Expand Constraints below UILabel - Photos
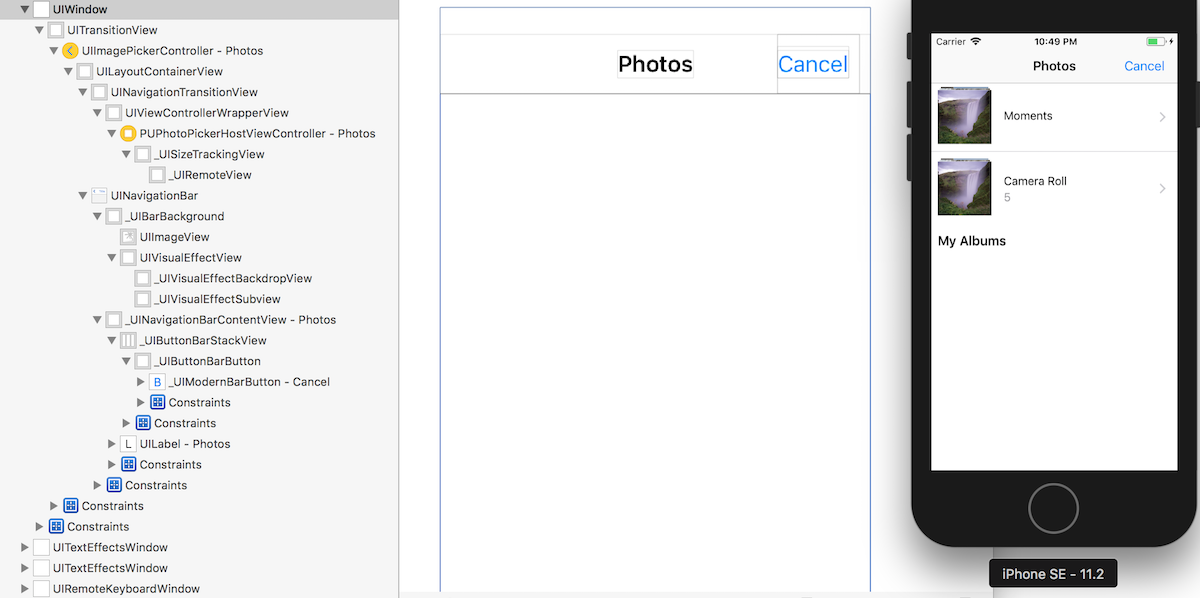Image resolution: width=1200 pixels, height=598 pixels. pyautogui.click(x=111, y=464)
